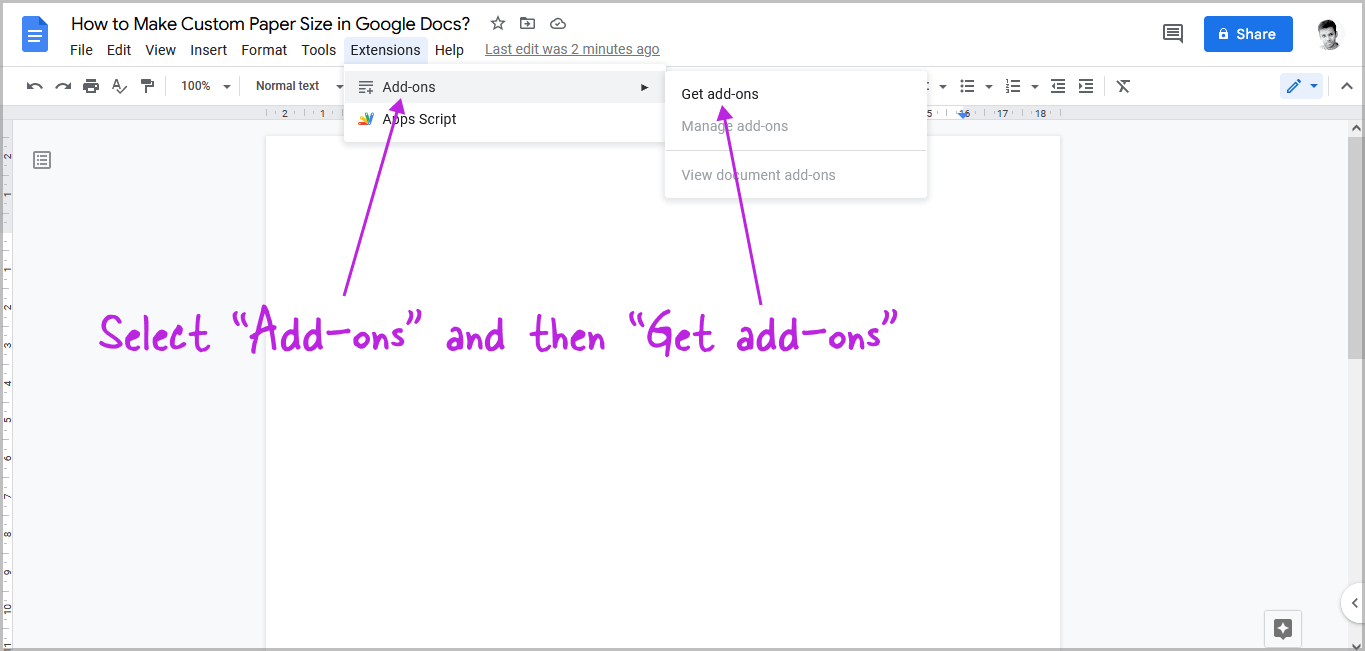Clear formatting from text
This screenshot has width=1365, height=651.
[x=1122, y=86]
